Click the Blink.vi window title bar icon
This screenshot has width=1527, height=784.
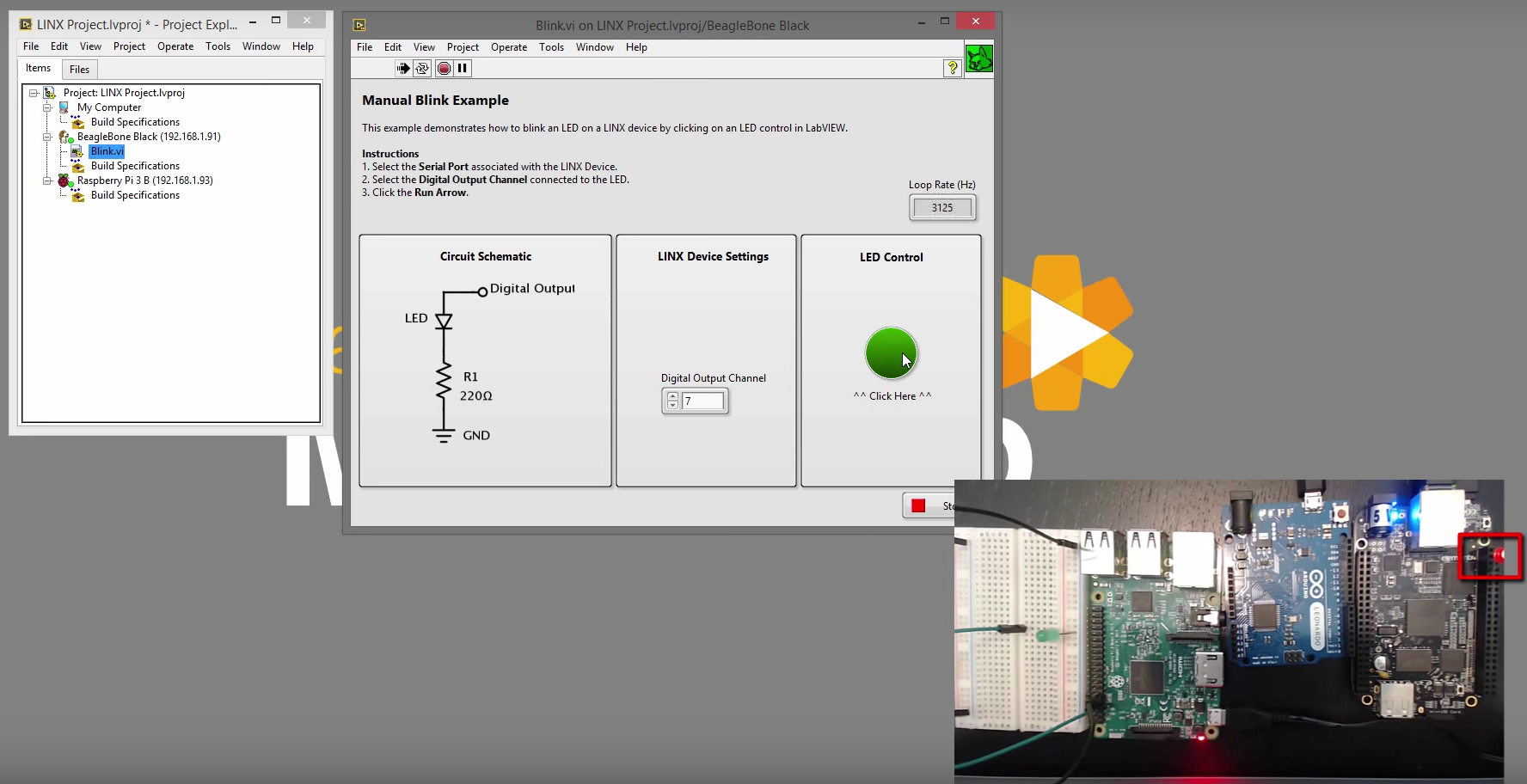(359, 25)
